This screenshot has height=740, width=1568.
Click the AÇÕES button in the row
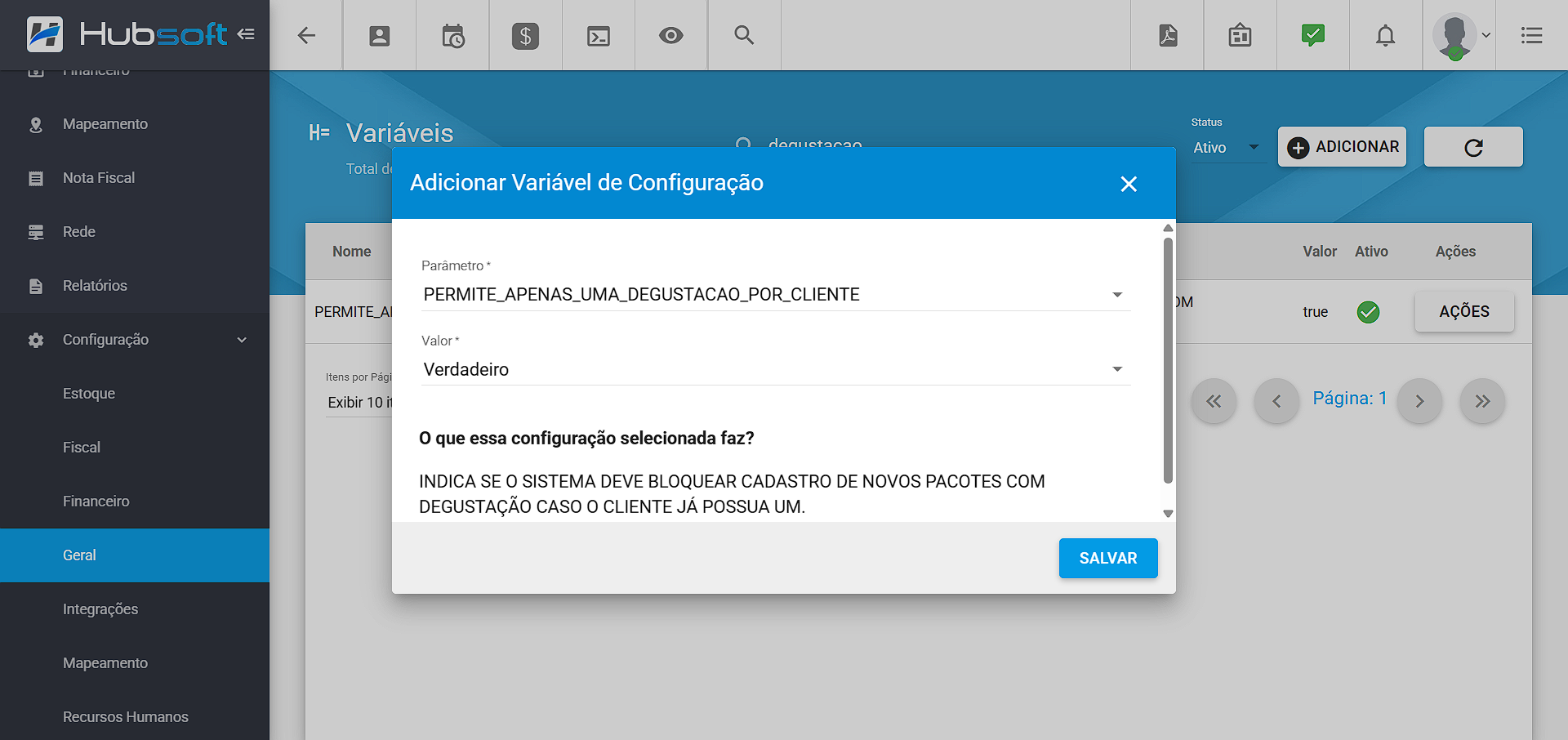click(x=1464, y=311)
